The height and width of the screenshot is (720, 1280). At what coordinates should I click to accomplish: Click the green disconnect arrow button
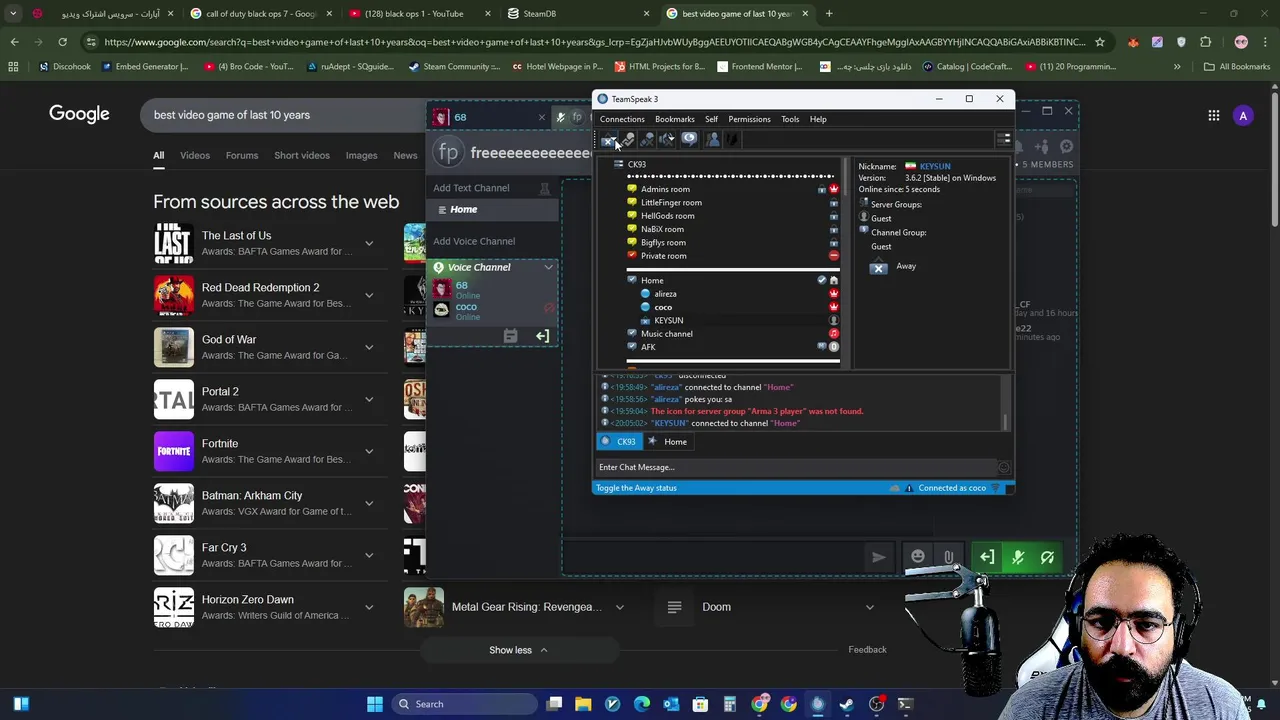(x=987, y=557)
